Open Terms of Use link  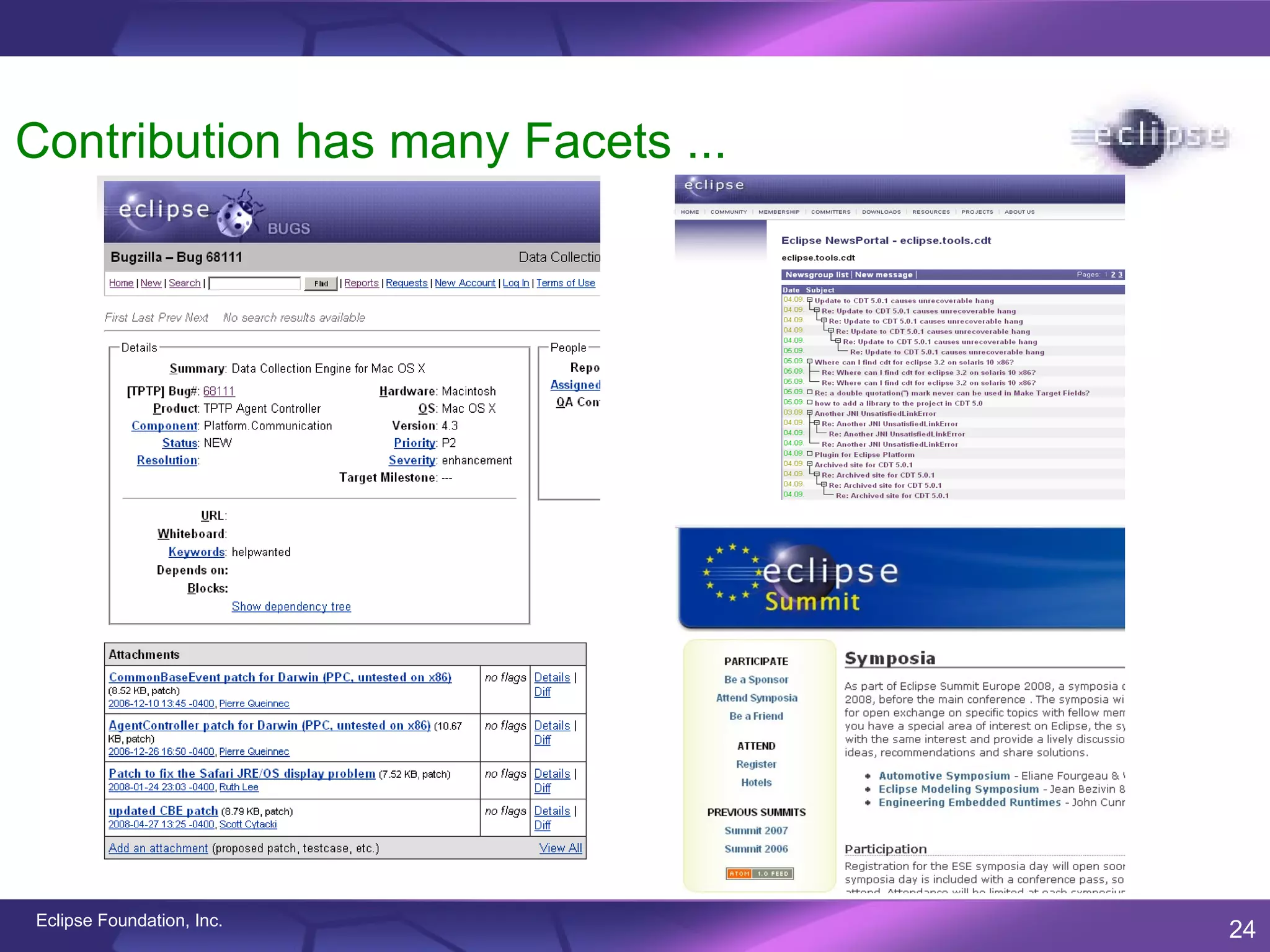click(x=566, y=283)
